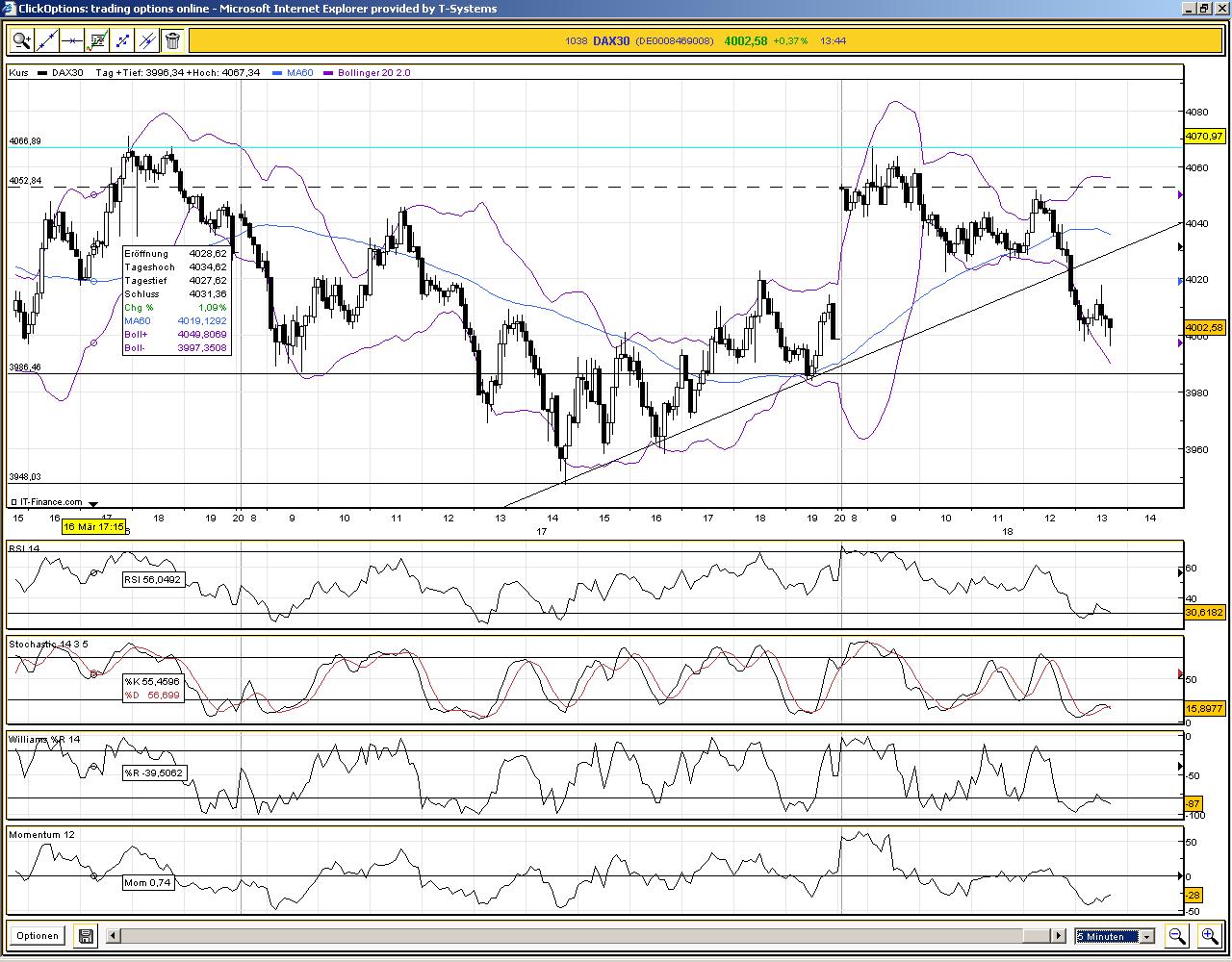Click the 4052,84 level label on left
The width and height of the screenshot is (1232, 962).
25,181
